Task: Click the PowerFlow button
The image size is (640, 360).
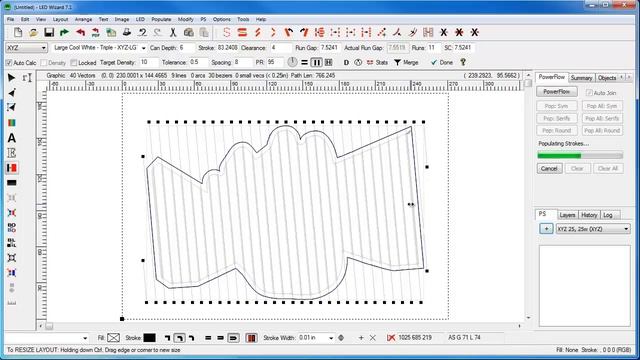Action: (x=557, y=92)
